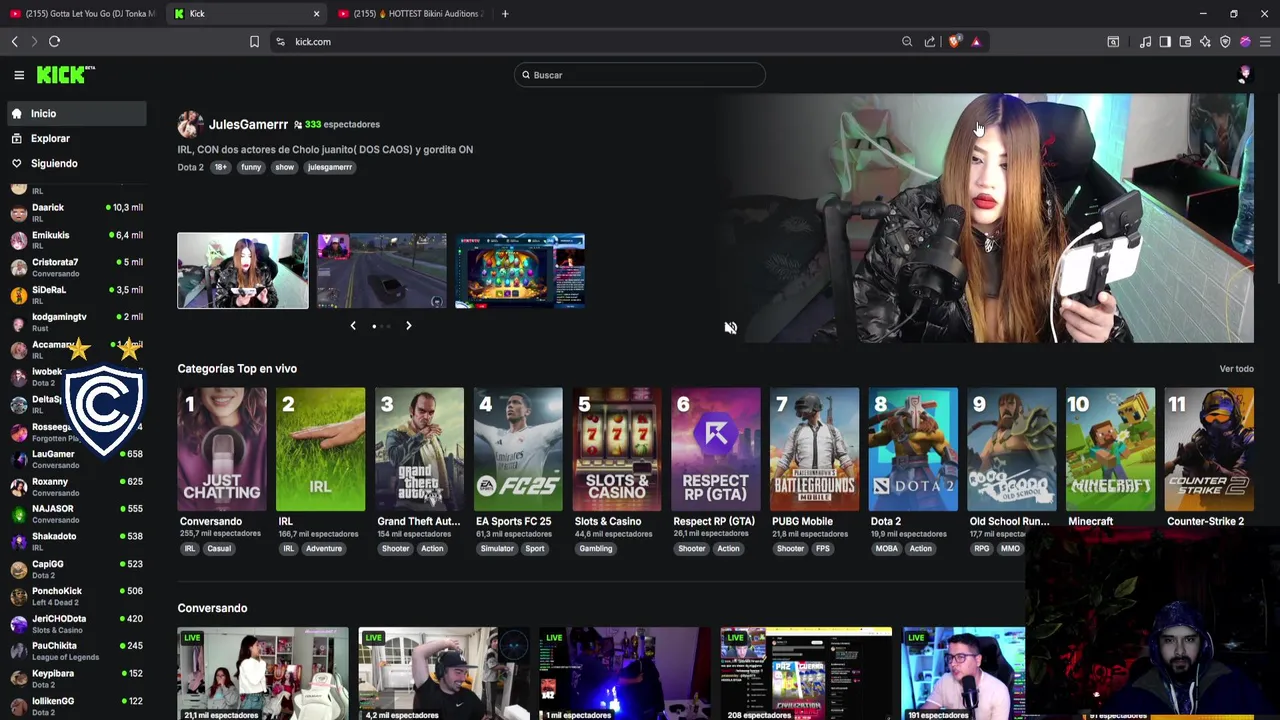Image resolution: width=1280 pixels, height=720 pixels.
Task: Open Brave Shields lion icon
Action: coord(954,42)
